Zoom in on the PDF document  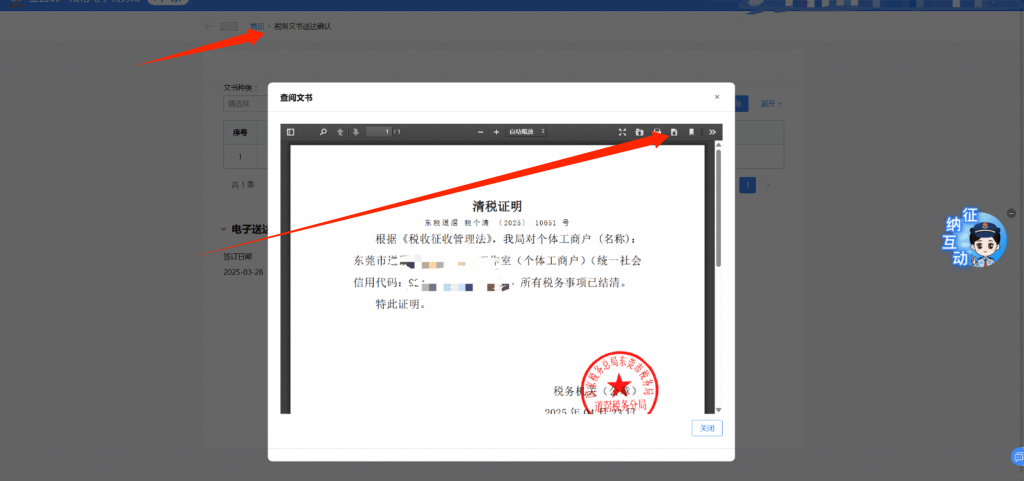tap(496, 132)
